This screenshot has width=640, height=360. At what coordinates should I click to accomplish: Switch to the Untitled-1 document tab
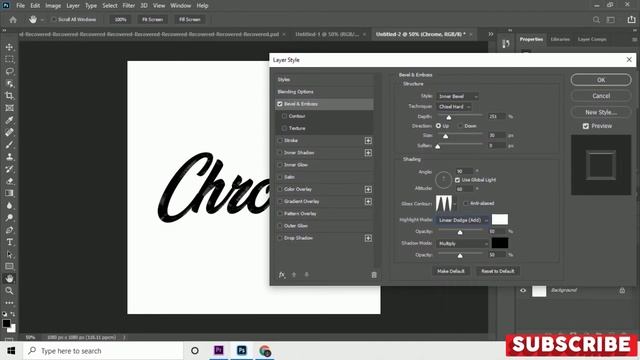327,34
